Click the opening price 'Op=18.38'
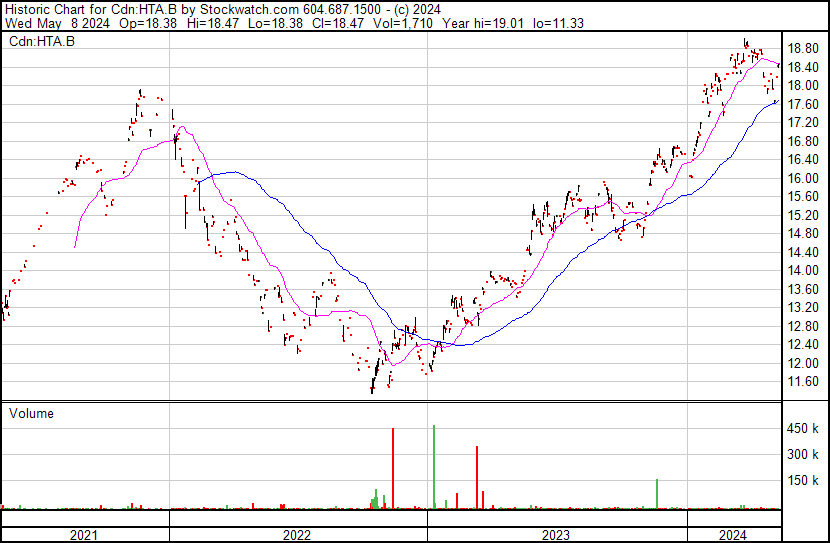This screenshot has height=543, width=830. (148, 23)
